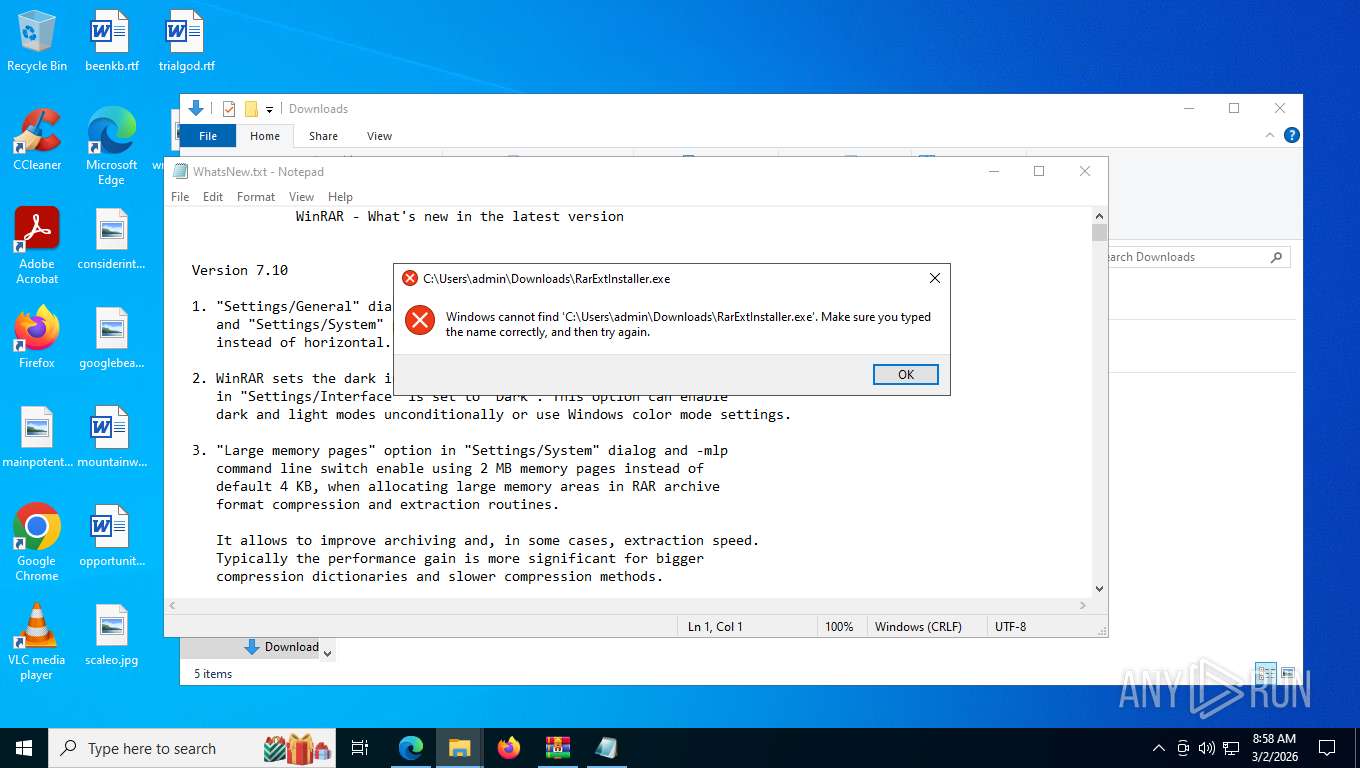Open Notepad's View menu

301,197
